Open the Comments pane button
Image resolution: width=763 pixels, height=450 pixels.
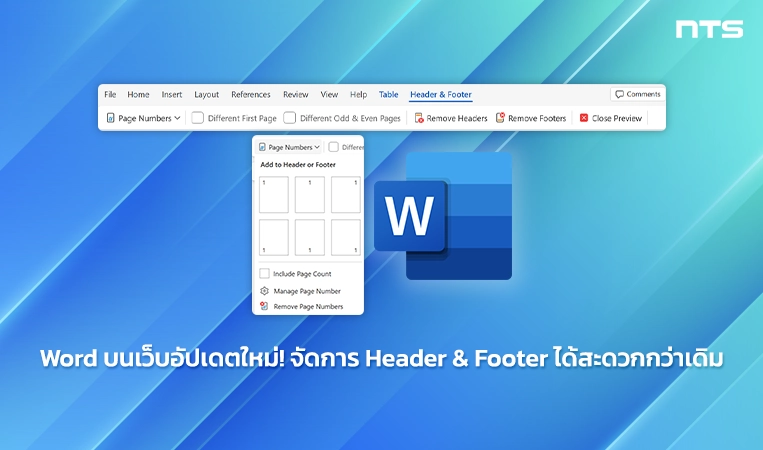637,94
